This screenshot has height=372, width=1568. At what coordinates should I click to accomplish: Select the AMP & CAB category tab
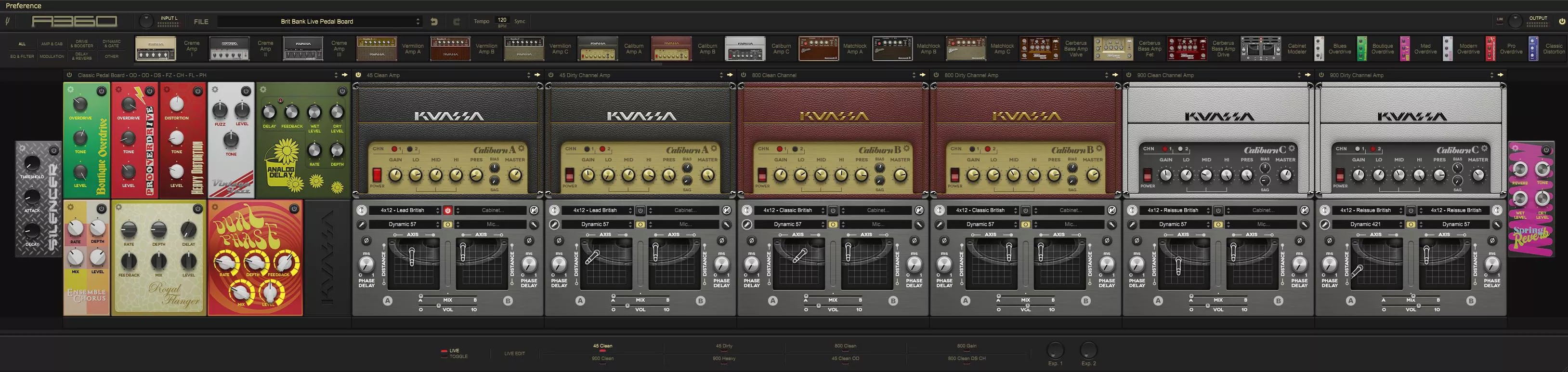pos(52,44)
